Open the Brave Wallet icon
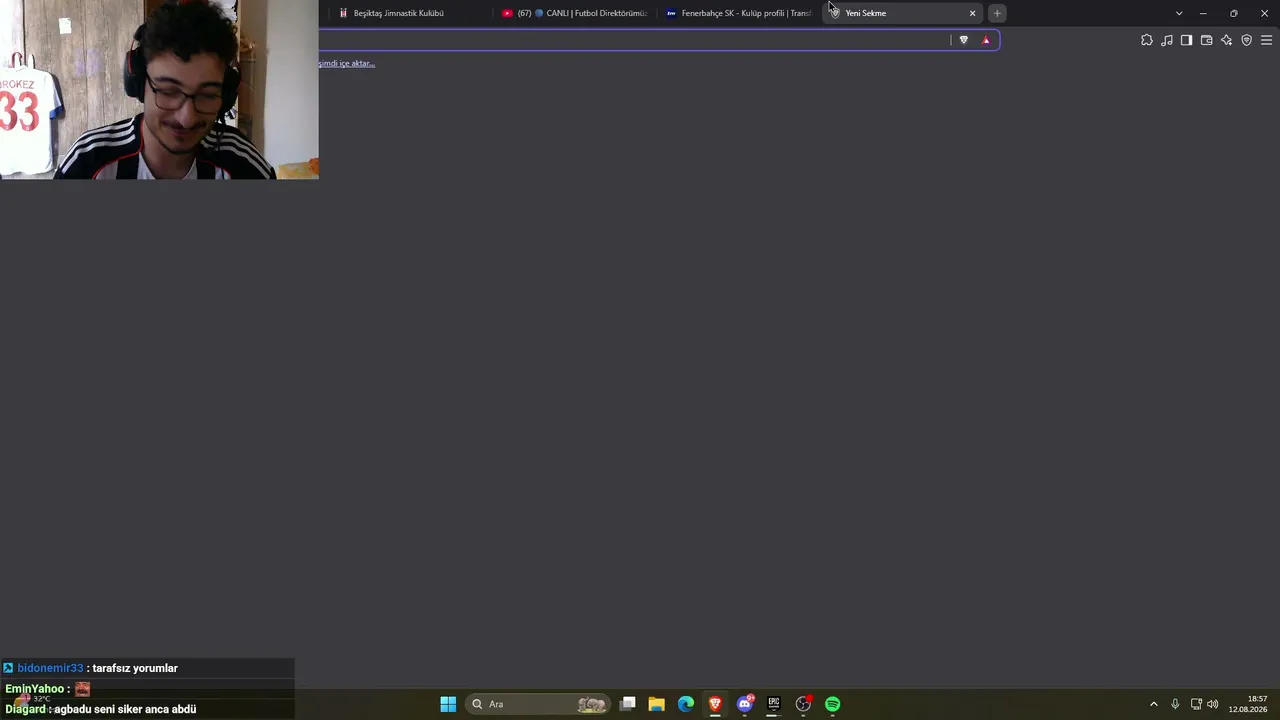This screenshot has height=720, width=1280. 1206,40
